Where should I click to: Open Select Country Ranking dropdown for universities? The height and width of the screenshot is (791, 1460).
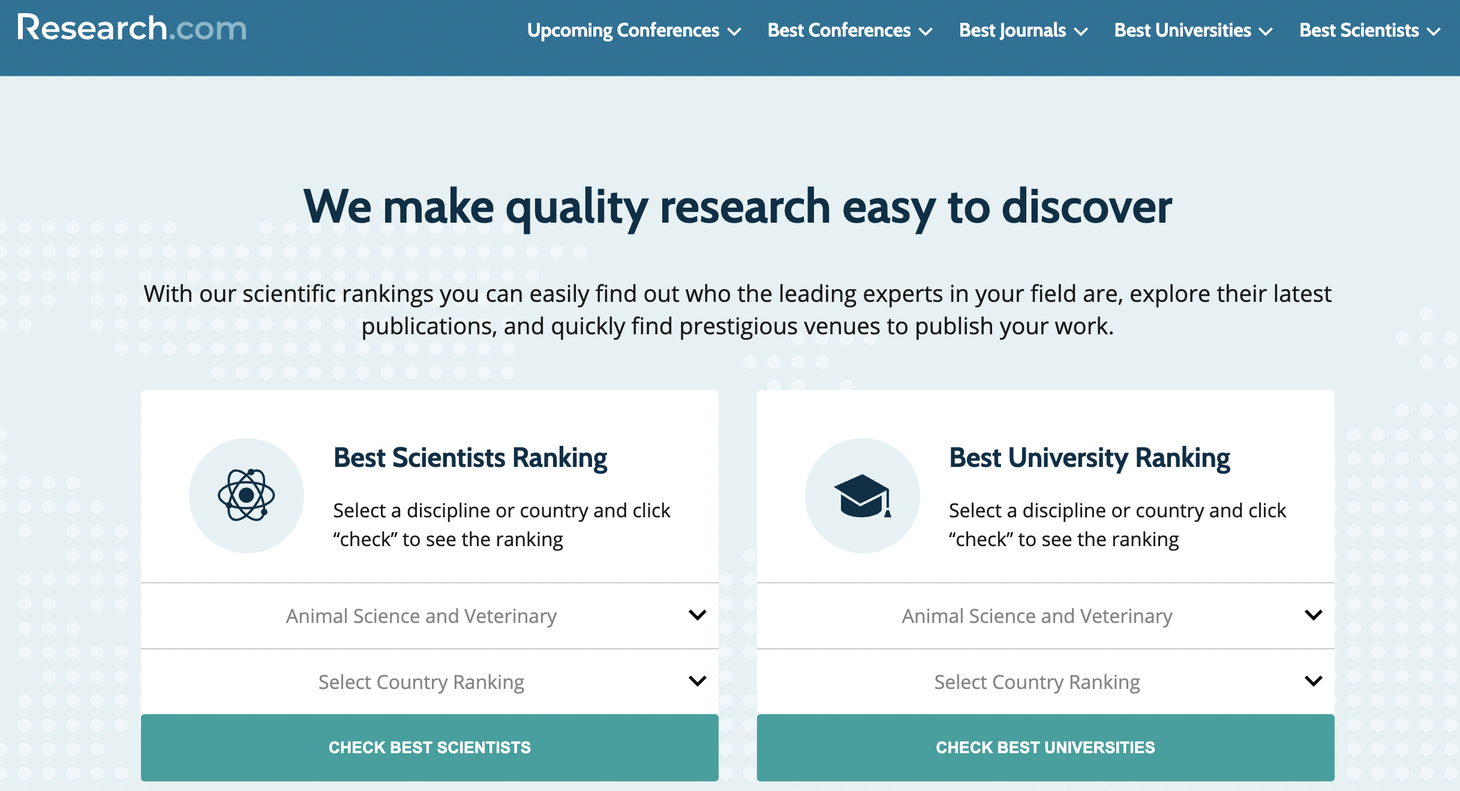[x=1046, y=682]
